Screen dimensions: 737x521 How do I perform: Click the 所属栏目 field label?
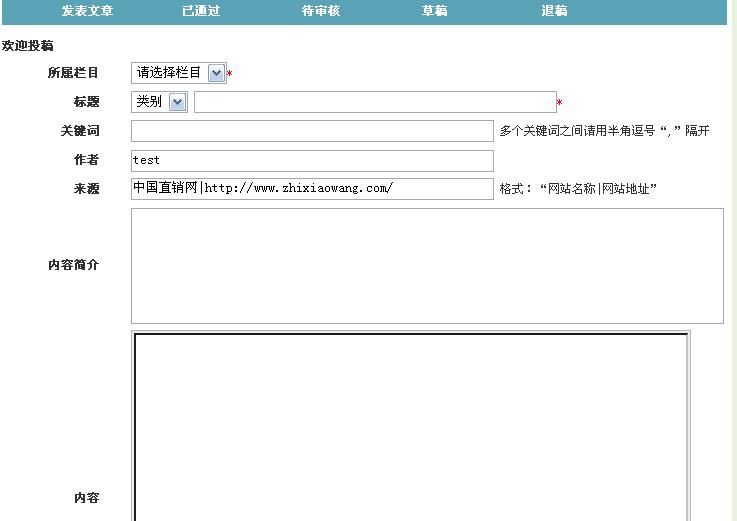73,73
